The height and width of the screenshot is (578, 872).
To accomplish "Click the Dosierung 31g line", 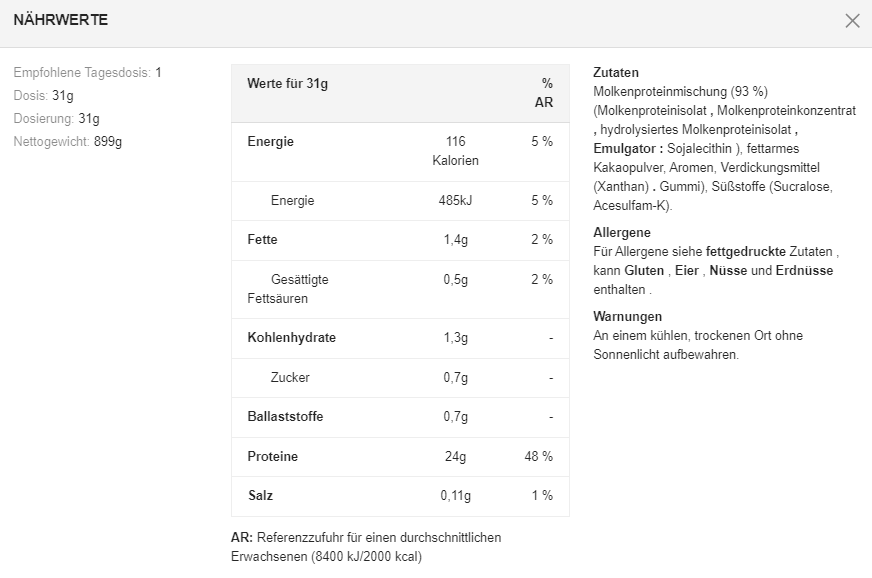I will 56,118.
